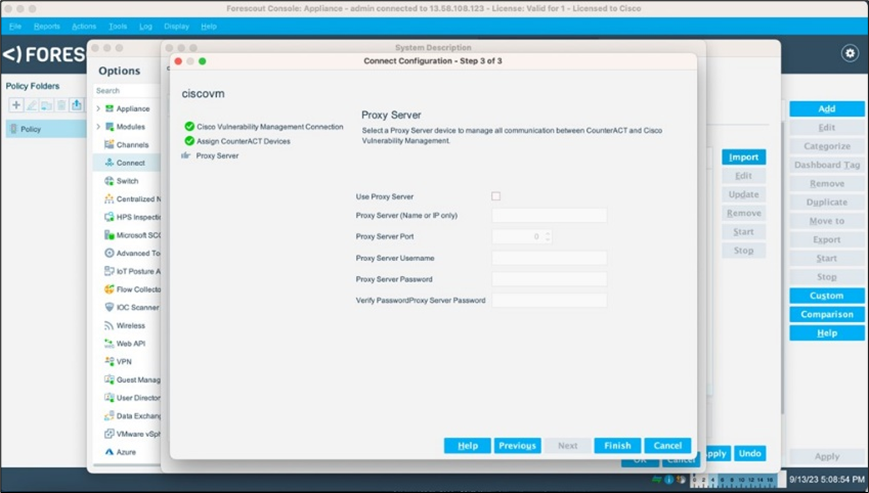Click the VPN icon in Options

109,362
